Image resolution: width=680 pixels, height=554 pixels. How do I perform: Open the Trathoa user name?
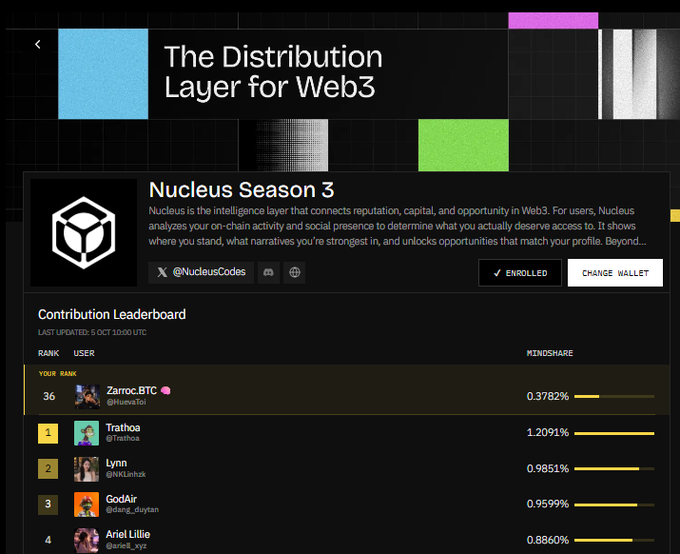click(123, 428)
